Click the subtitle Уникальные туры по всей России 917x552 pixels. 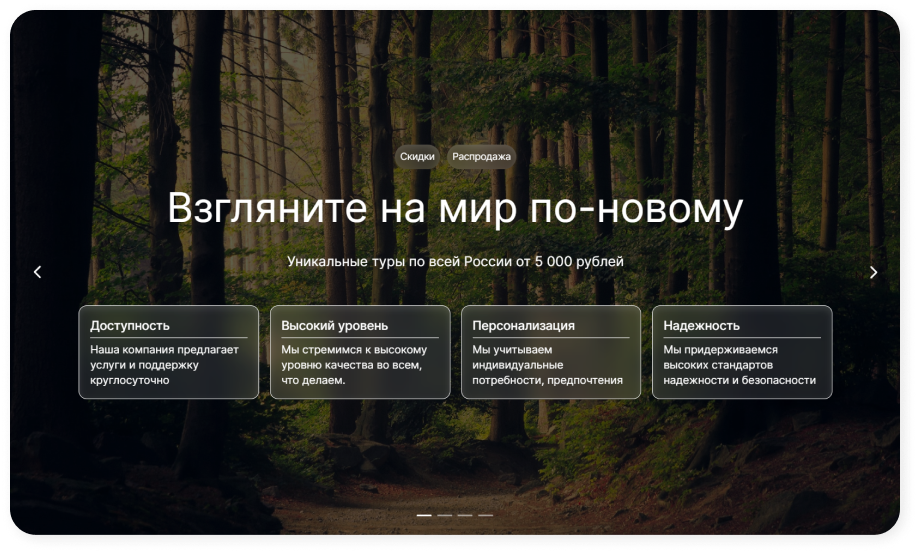tap(455, 261)
